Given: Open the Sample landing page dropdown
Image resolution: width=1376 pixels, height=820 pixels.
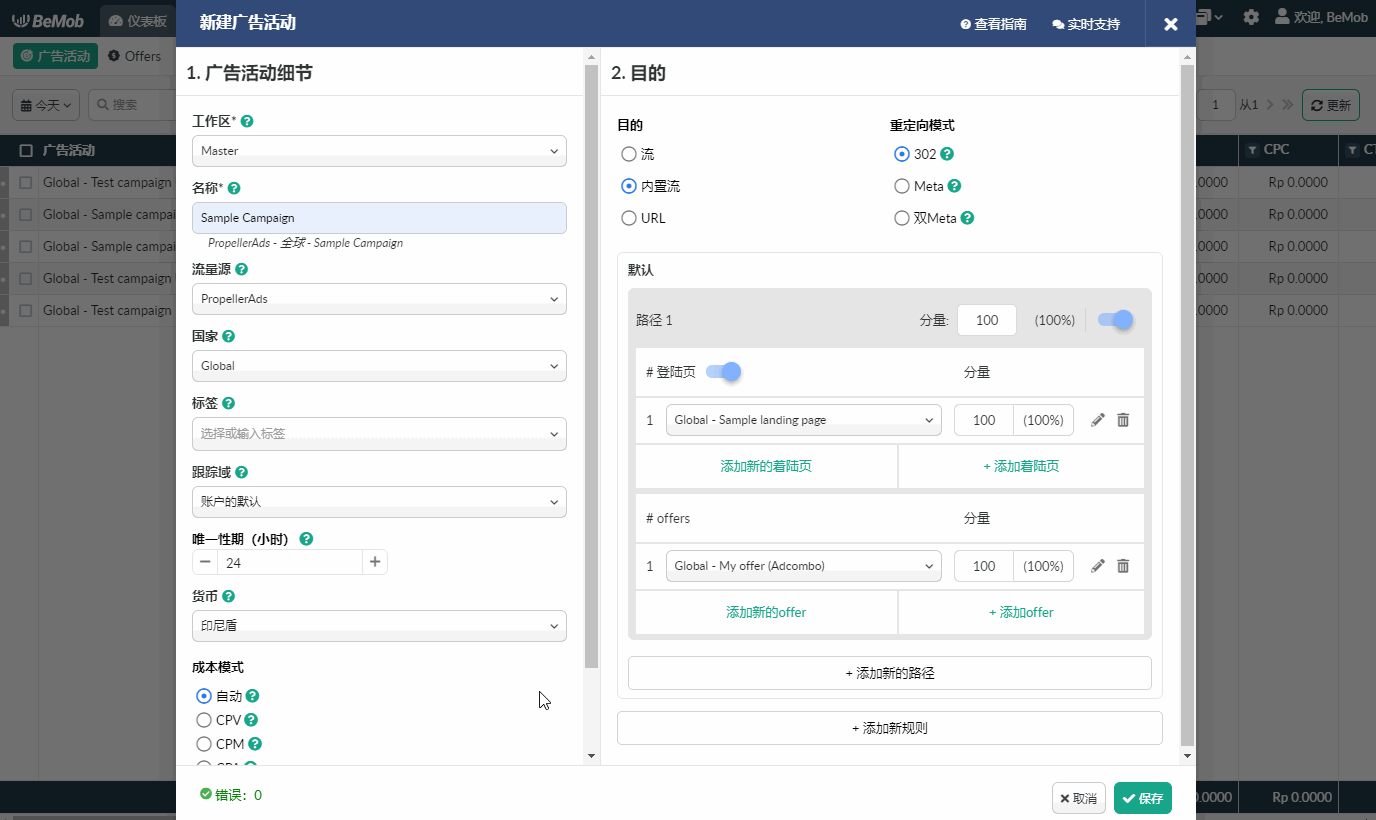Looking at the screenshot, I should click(804, 420).
